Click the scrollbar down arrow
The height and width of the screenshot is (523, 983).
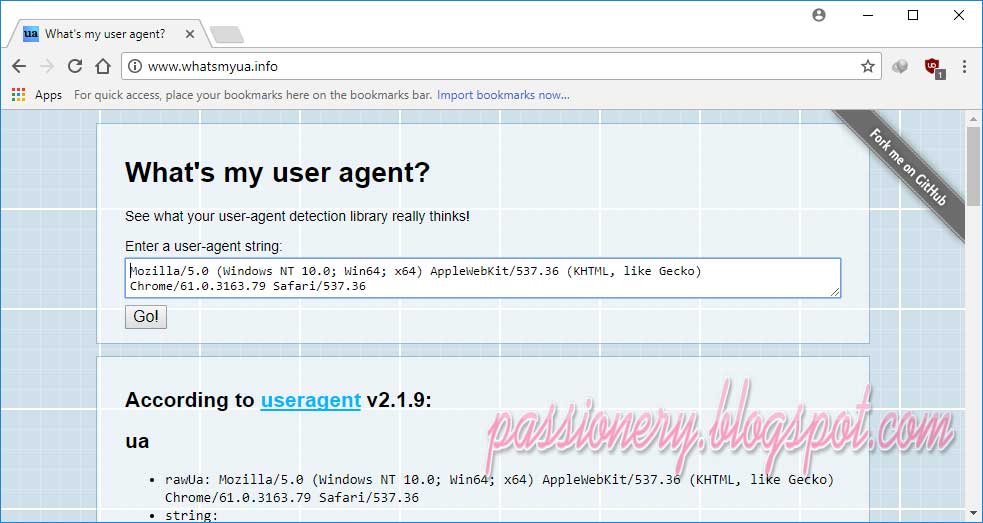973,515
